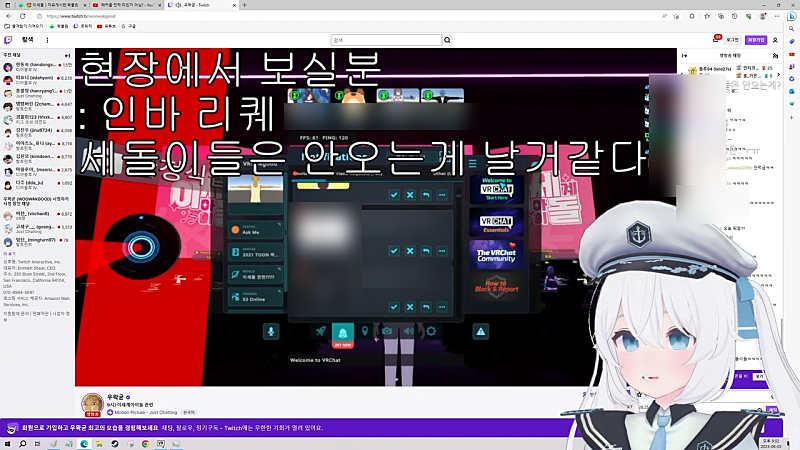Toggle the VRChat microphone mute button

tap(271, 332)
